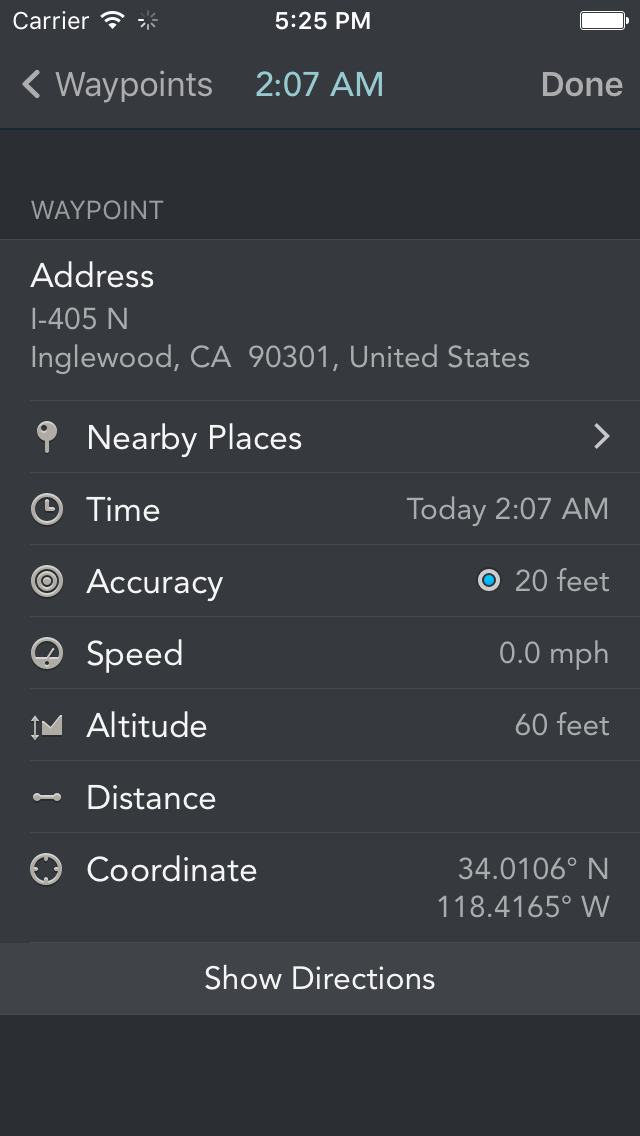Select the 2:07 AM title
Screen dimensions: 640x1136
click(319, 85)
